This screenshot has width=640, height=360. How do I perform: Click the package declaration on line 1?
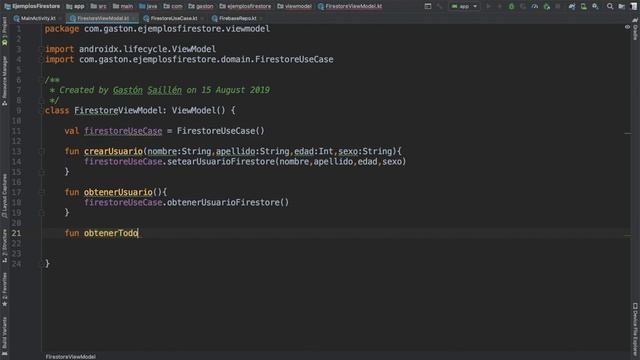pyautogui.click(x=157, y=29)
